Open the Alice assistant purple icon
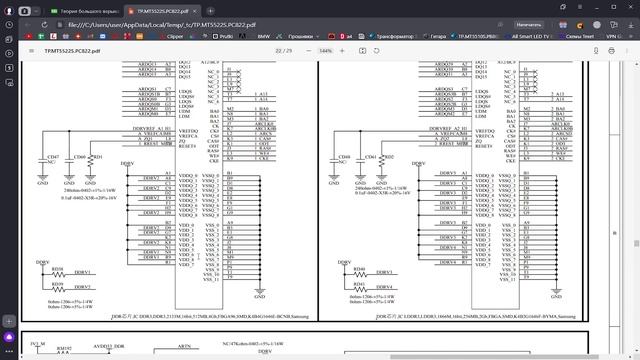640x360 pixels. point(9,337)
